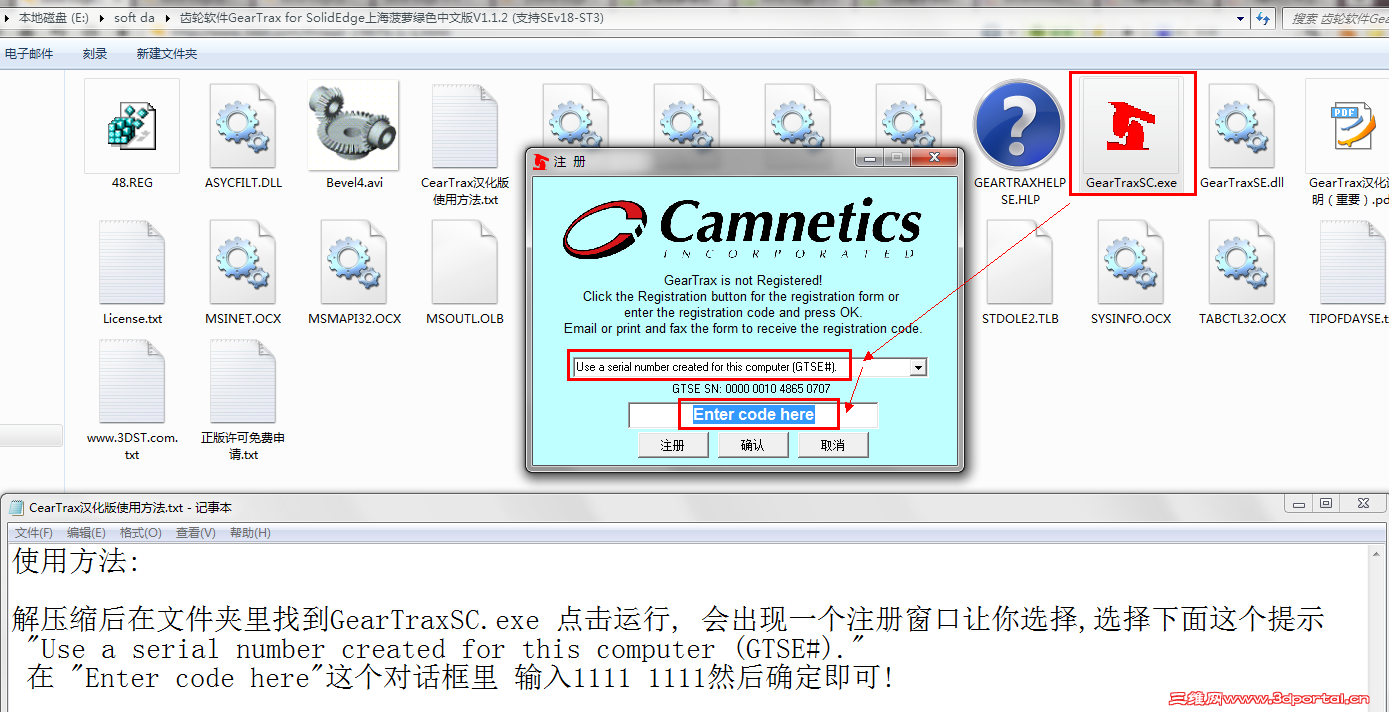Click the 'Enter code here' input field
Viewport: 1389px width, 712px height.
753,414
